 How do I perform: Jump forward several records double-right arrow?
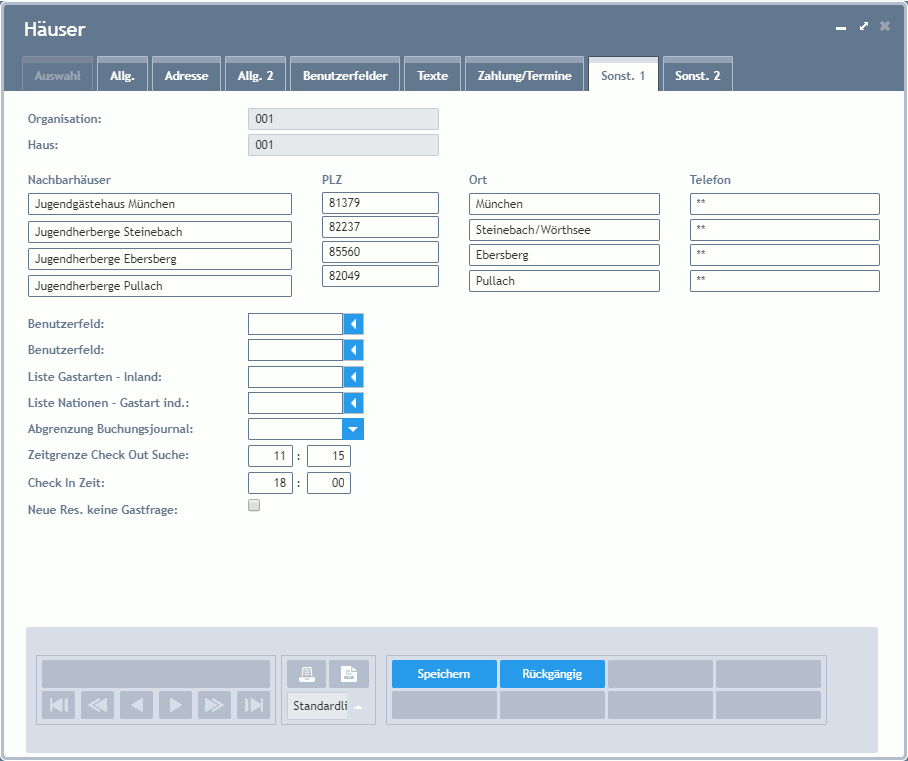coord(214,705)
